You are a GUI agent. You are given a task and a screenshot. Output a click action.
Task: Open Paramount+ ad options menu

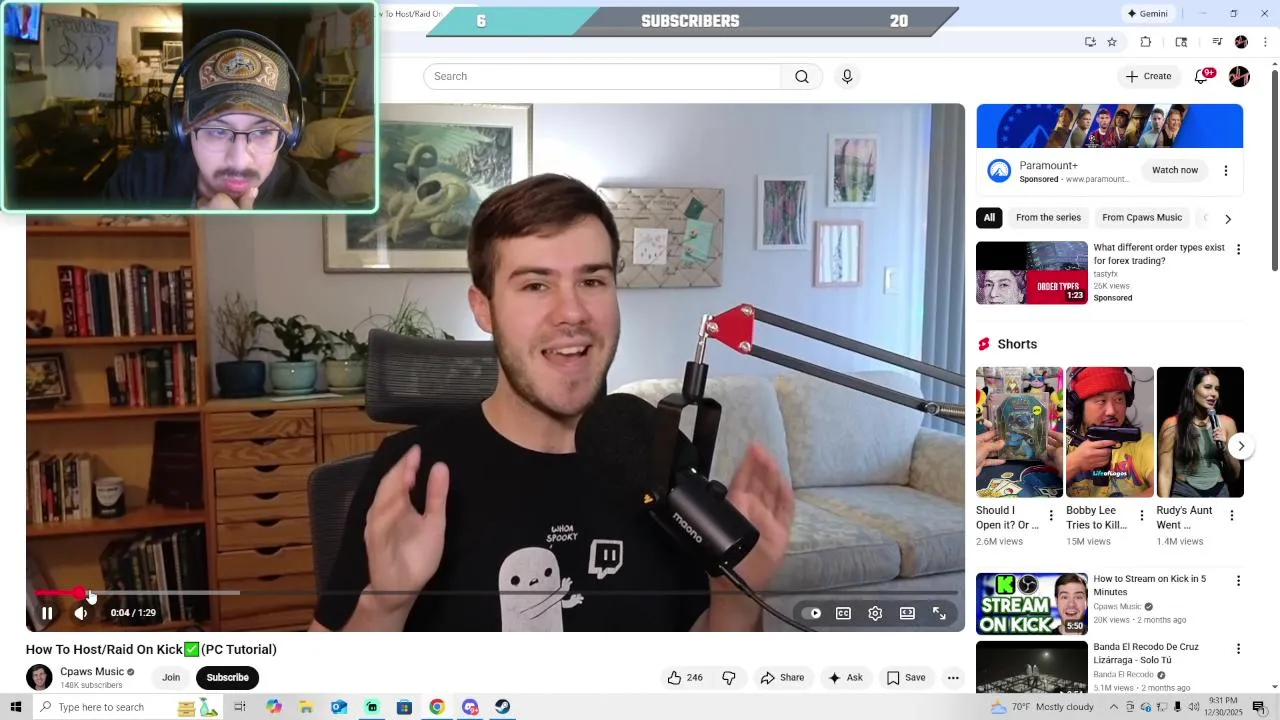tap(1226, 171)
